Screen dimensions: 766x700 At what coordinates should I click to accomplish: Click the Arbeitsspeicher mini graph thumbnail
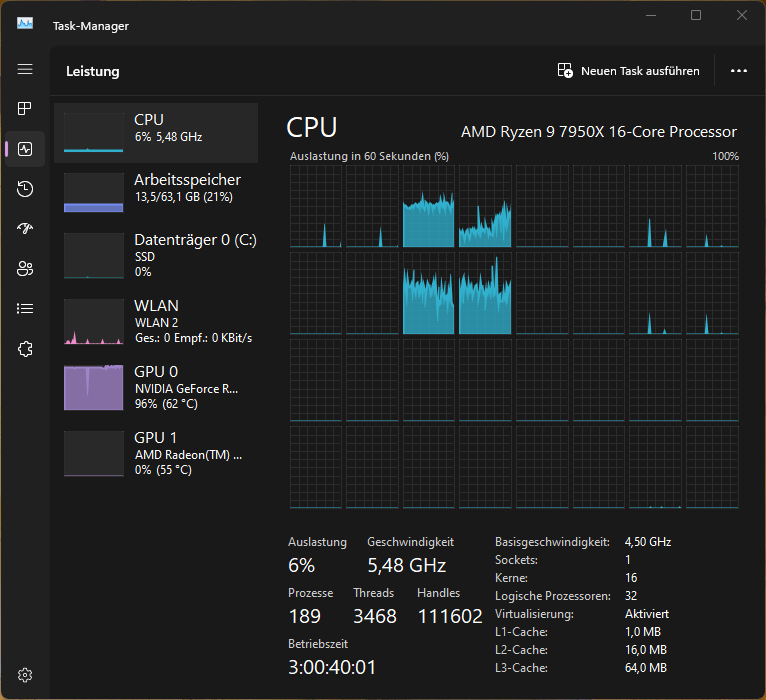(93, 192)
